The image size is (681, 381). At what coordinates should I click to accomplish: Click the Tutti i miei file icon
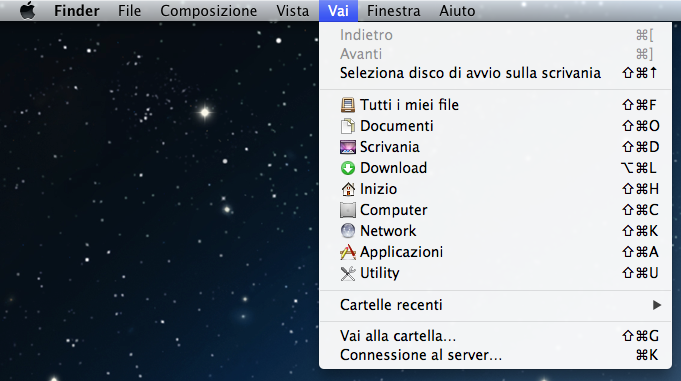coord(347,105)
